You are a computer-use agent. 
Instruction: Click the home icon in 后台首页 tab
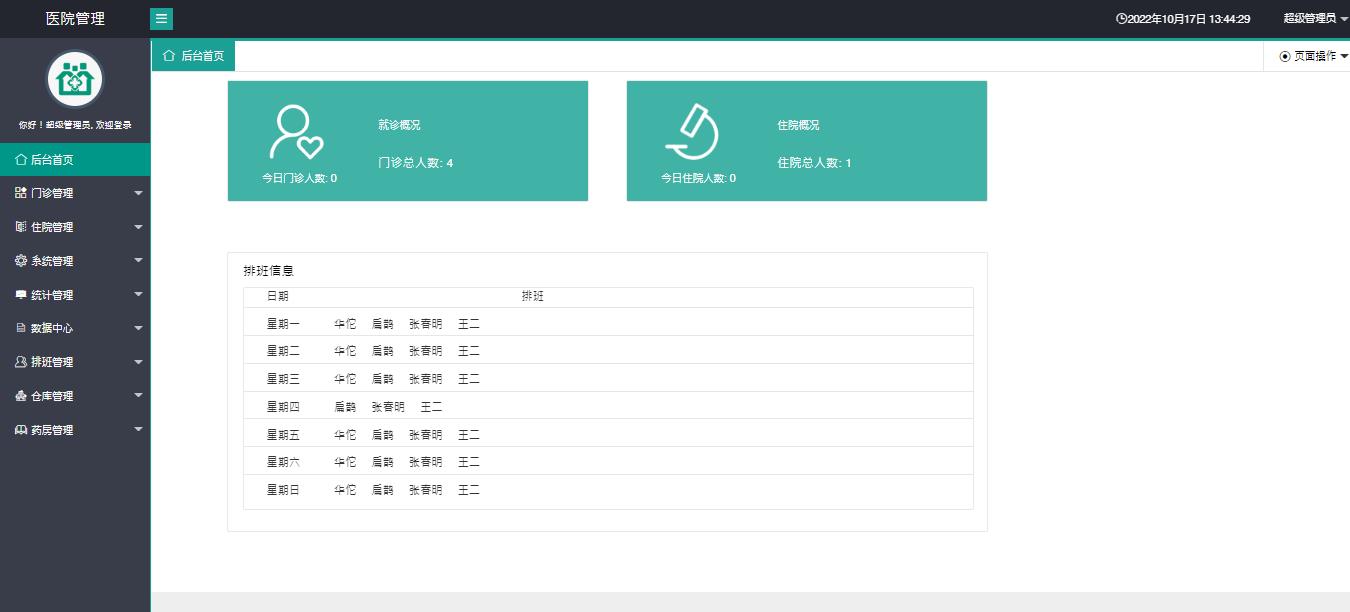tap(169, 56)
